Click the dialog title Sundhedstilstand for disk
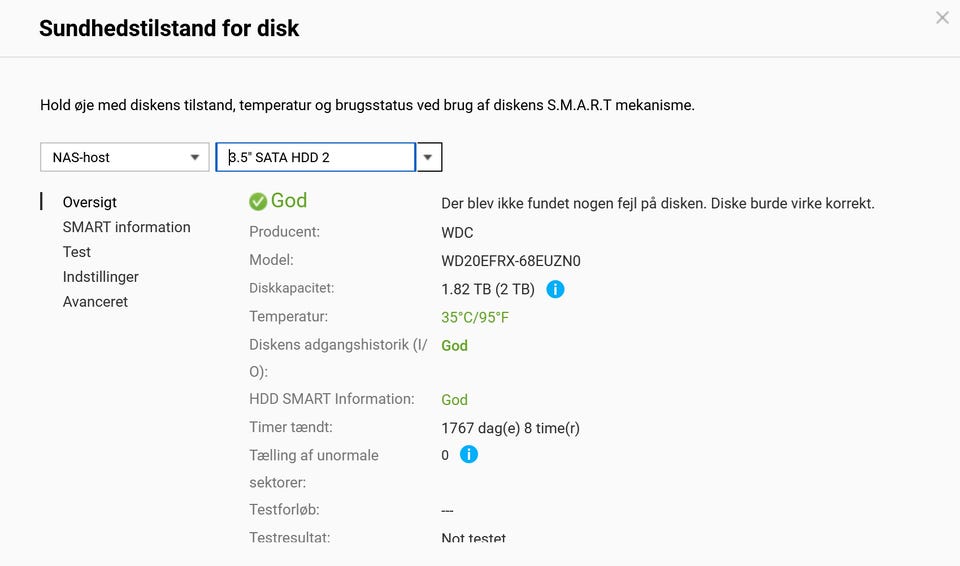Screen dimensions: 960x566 coord(169,28)
